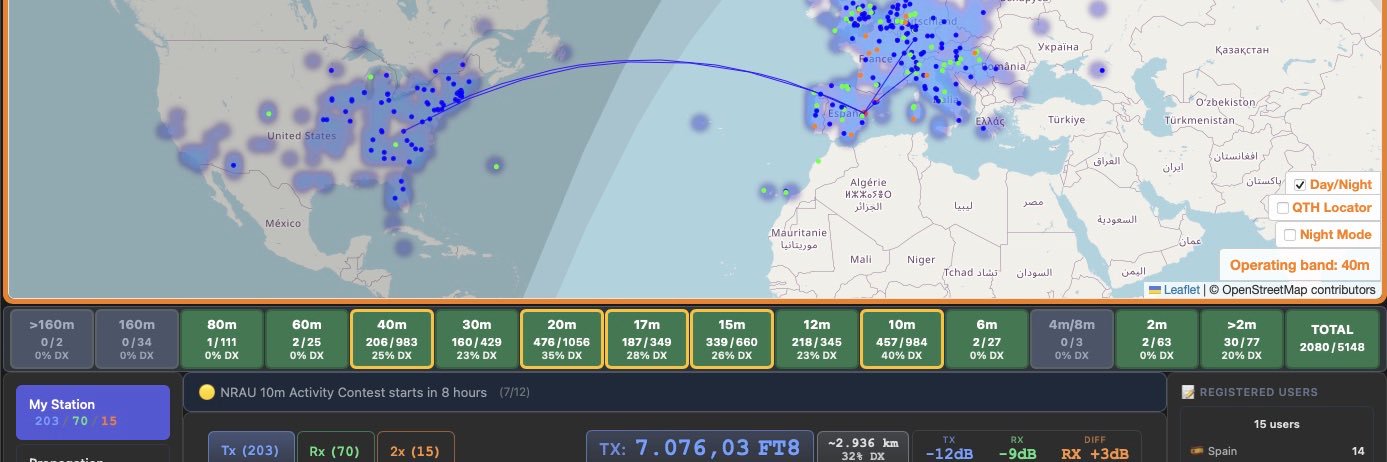Select the 12m band tile
This screenshot has height=462, width=1387.
pyautogui.click(x=816, y=340)
